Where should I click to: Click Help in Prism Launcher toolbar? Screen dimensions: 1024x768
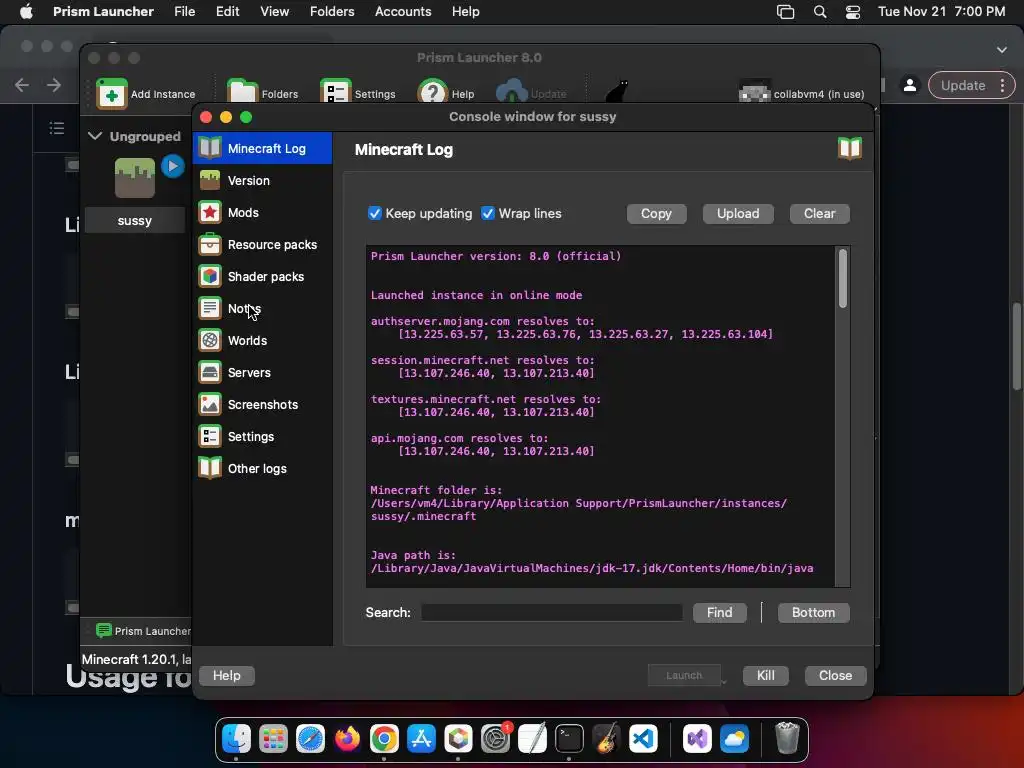pyautogui.click(x=446, y=93)
